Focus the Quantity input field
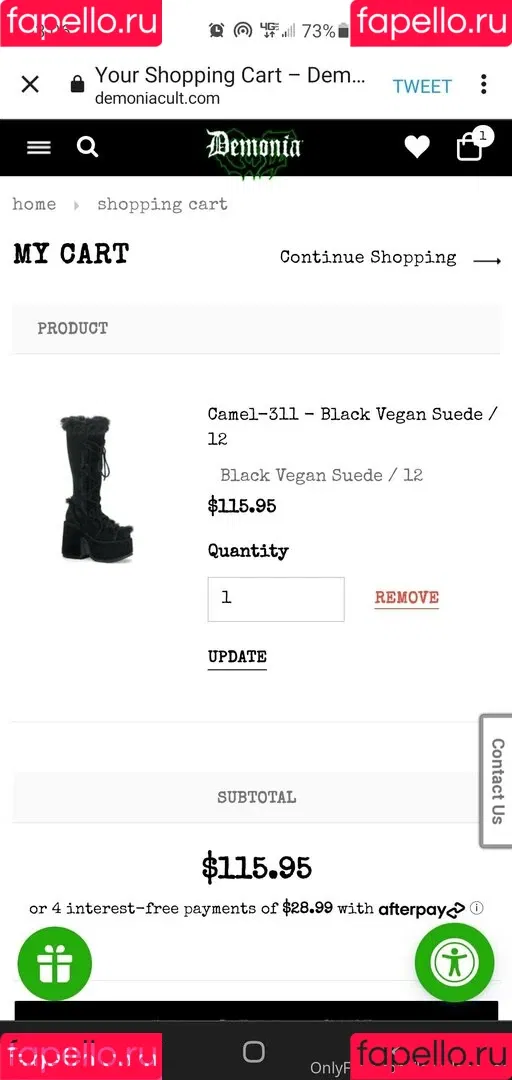512x1080 pixels. (276, 599)
